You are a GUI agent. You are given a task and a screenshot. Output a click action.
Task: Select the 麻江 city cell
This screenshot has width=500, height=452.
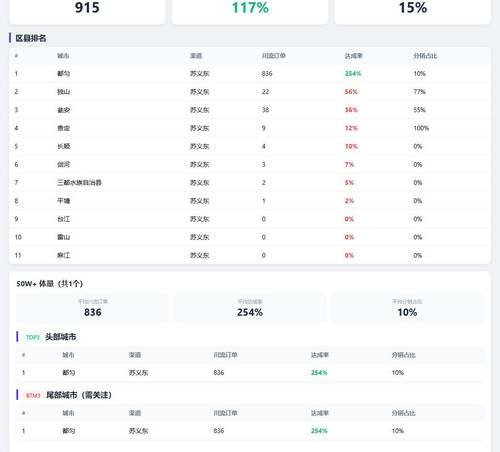(63, 255)
